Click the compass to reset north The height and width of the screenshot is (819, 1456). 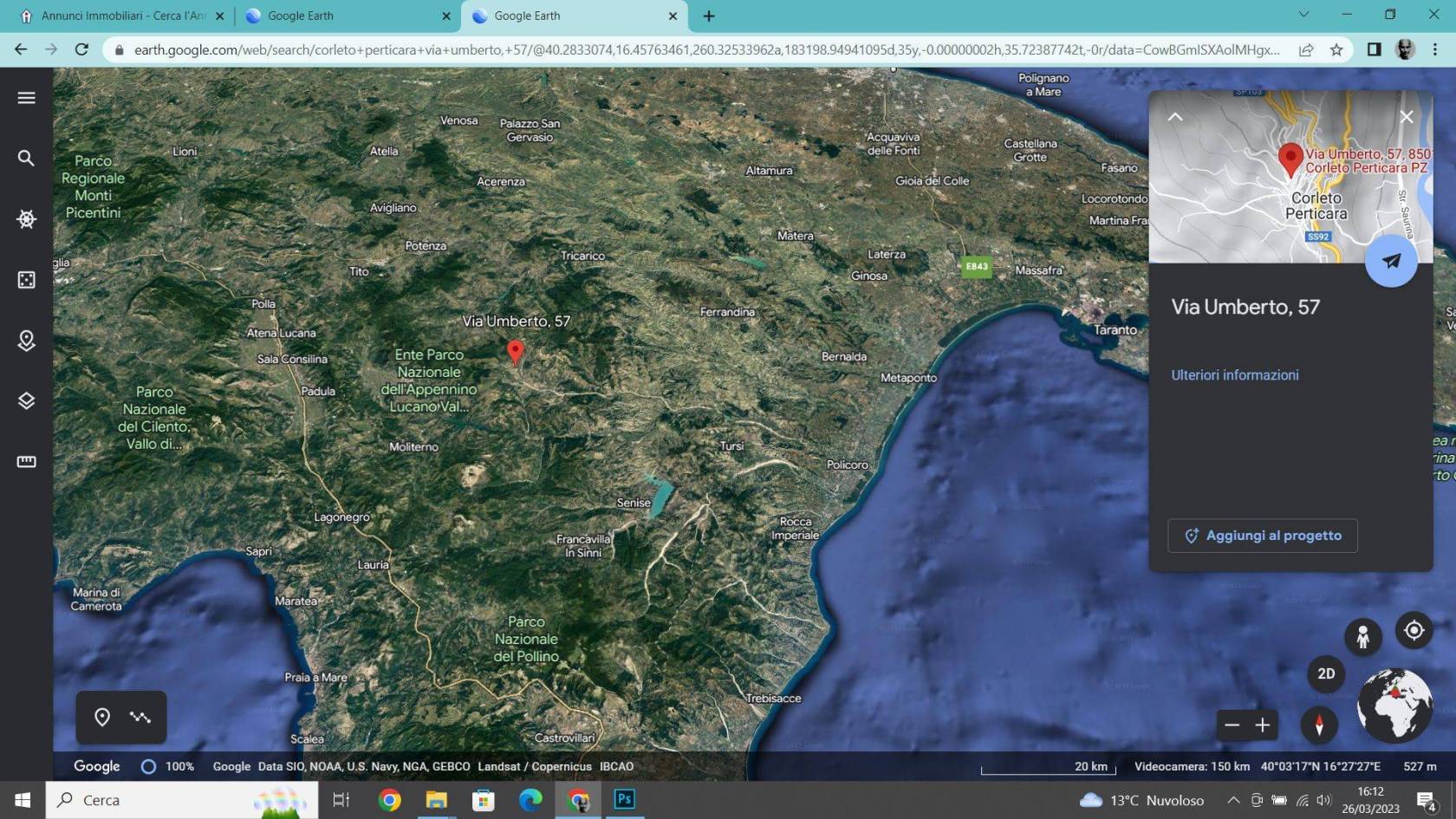coord(1319,725)
